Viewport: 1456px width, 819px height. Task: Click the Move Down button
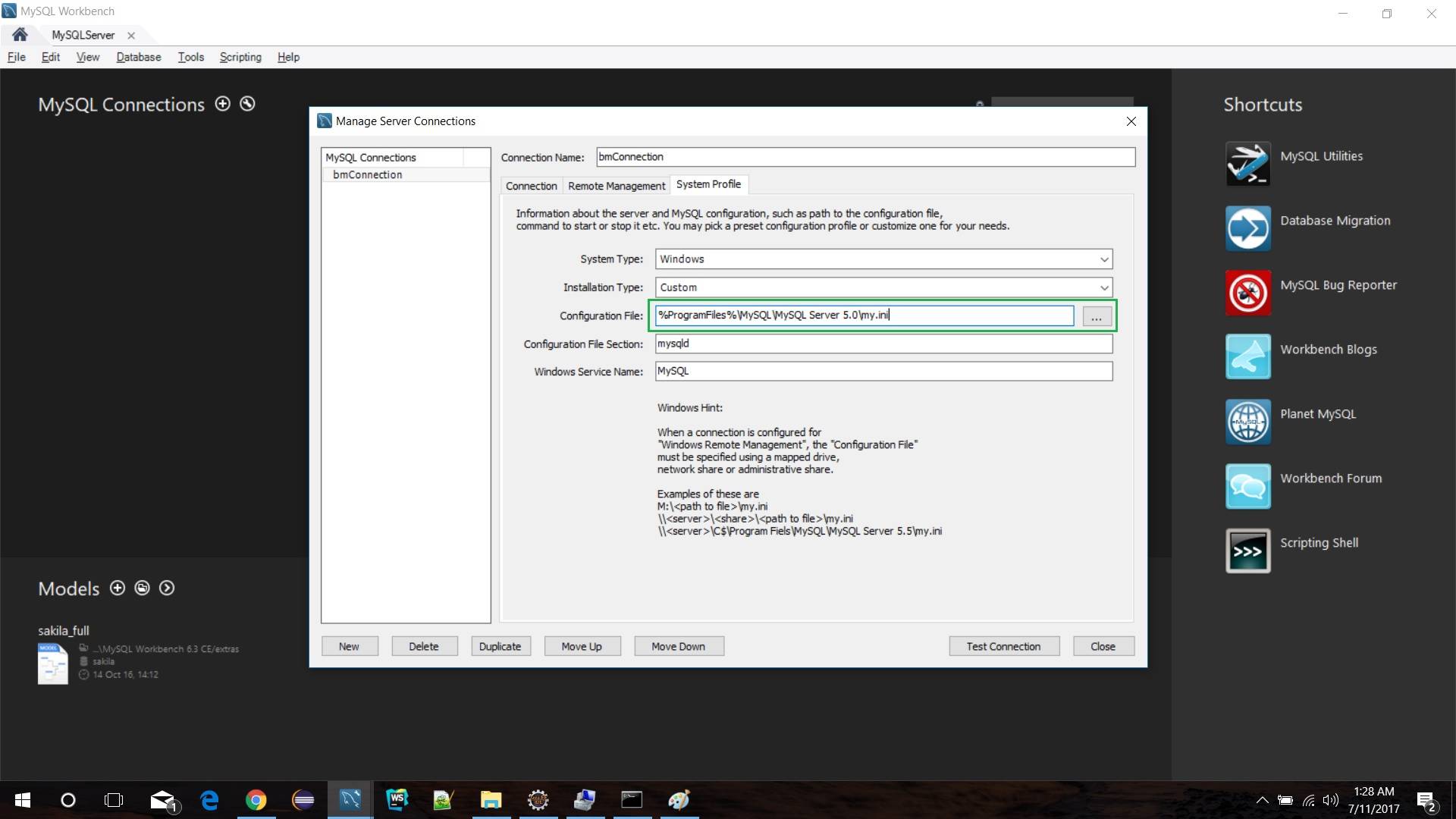point(678,646)
